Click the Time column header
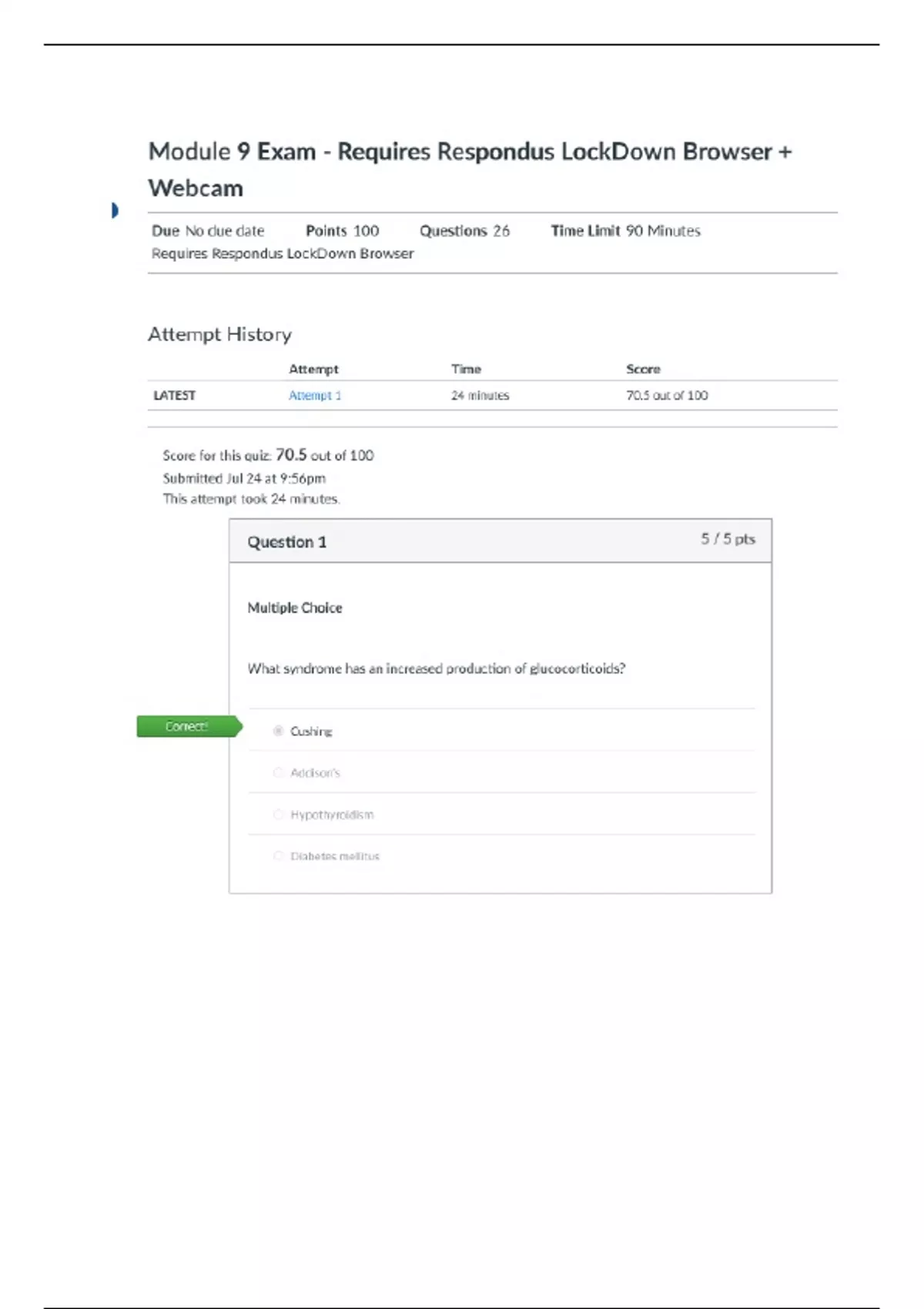Screen dimensions: 924x1309 coord(466,369)
